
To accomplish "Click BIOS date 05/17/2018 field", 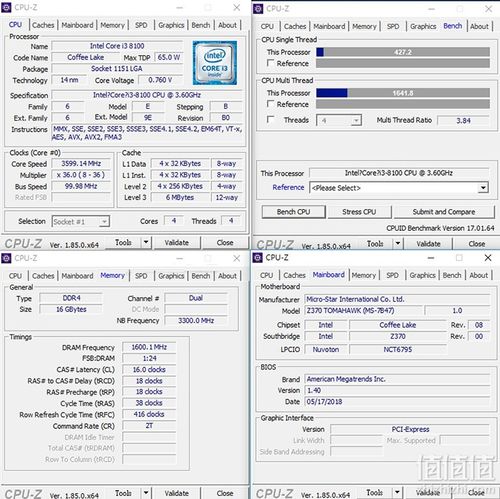I will point(397,401).
